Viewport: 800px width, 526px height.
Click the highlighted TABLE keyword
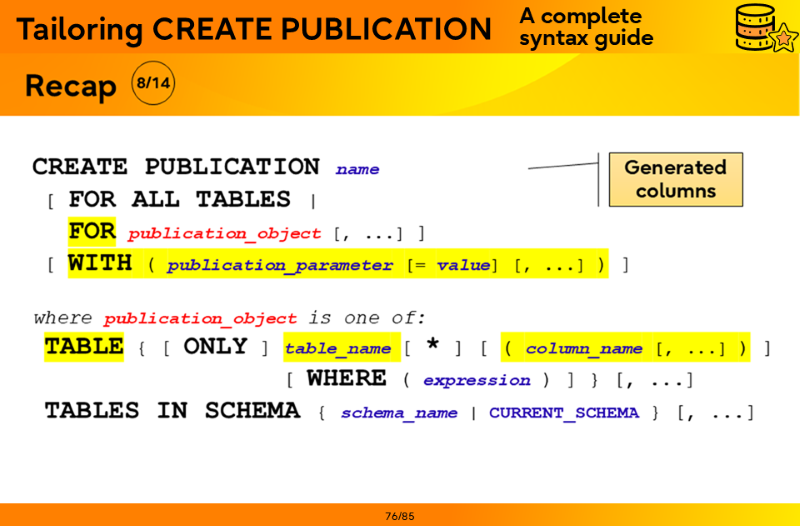tap(84, 347)
